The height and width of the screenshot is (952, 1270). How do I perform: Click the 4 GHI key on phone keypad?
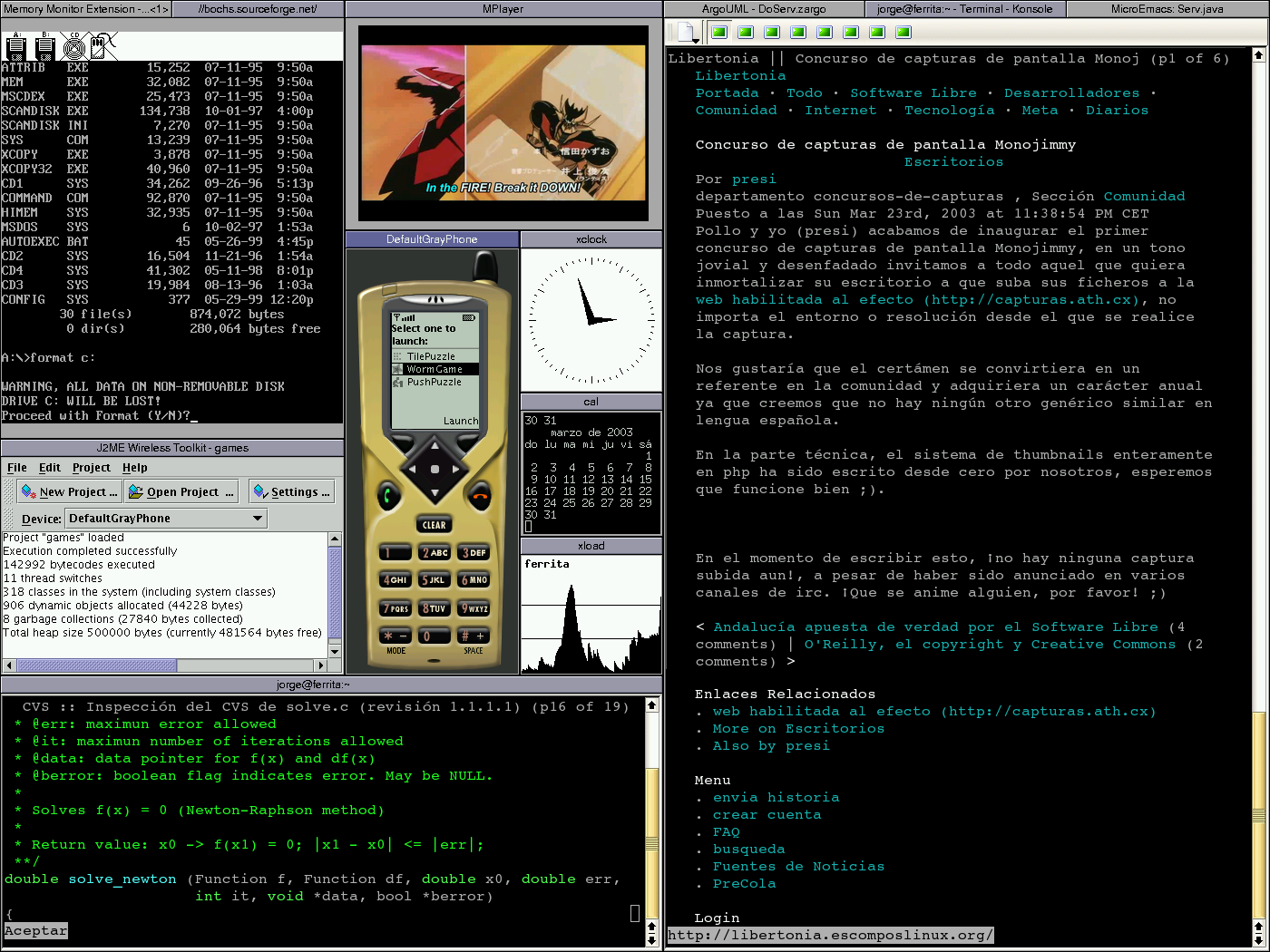tap(396, 579)
